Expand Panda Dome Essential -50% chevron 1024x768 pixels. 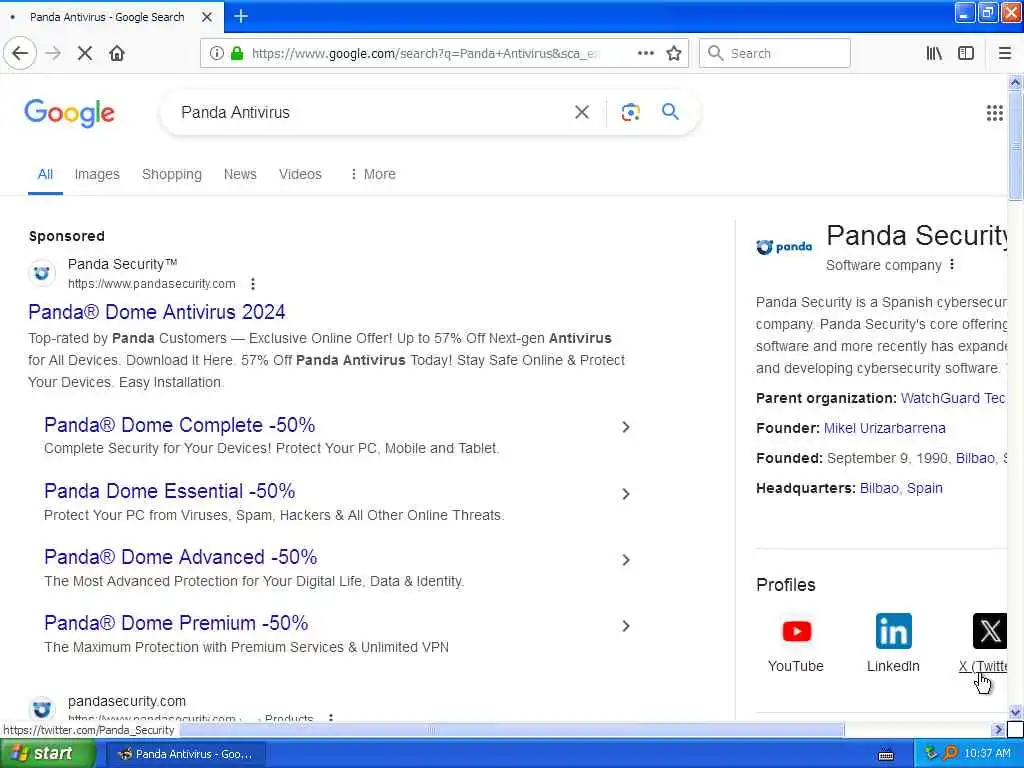pos(625,494)
